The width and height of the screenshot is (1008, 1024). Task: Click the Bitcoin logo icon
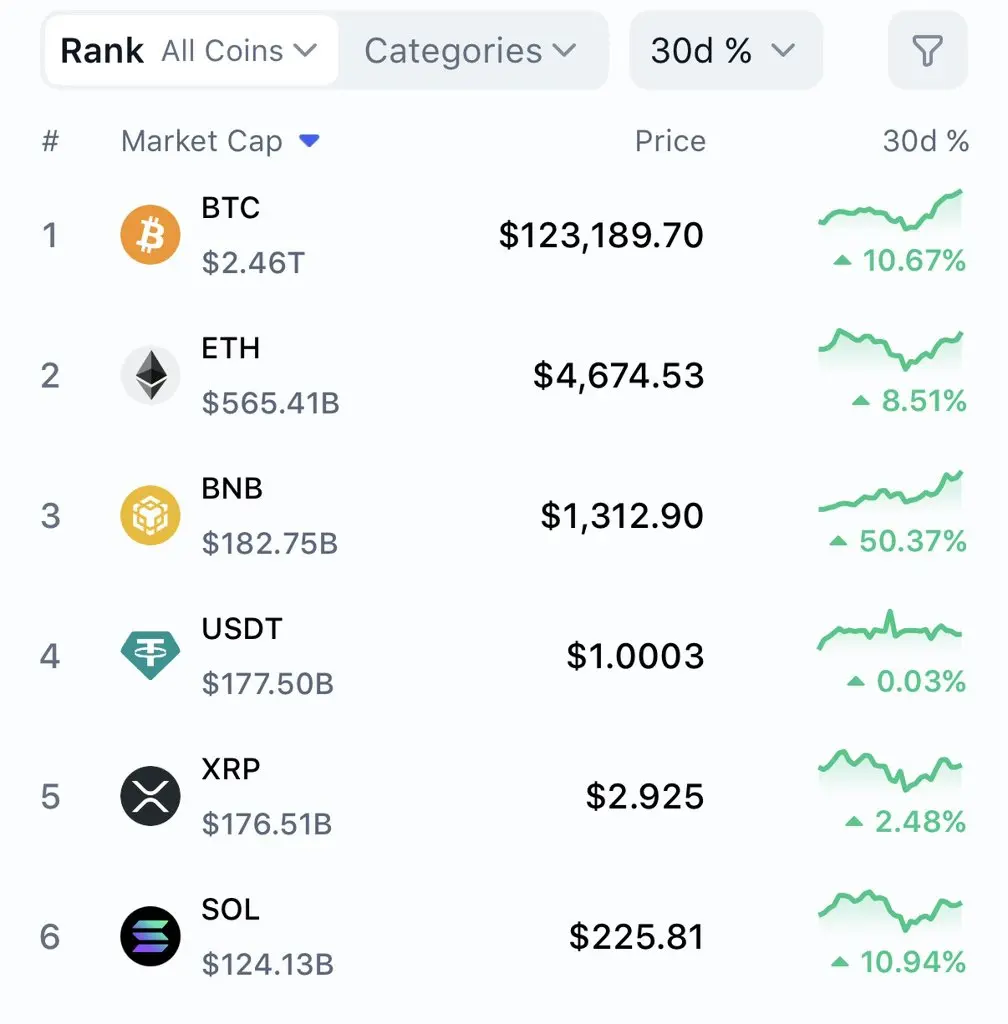click(150, 235)
